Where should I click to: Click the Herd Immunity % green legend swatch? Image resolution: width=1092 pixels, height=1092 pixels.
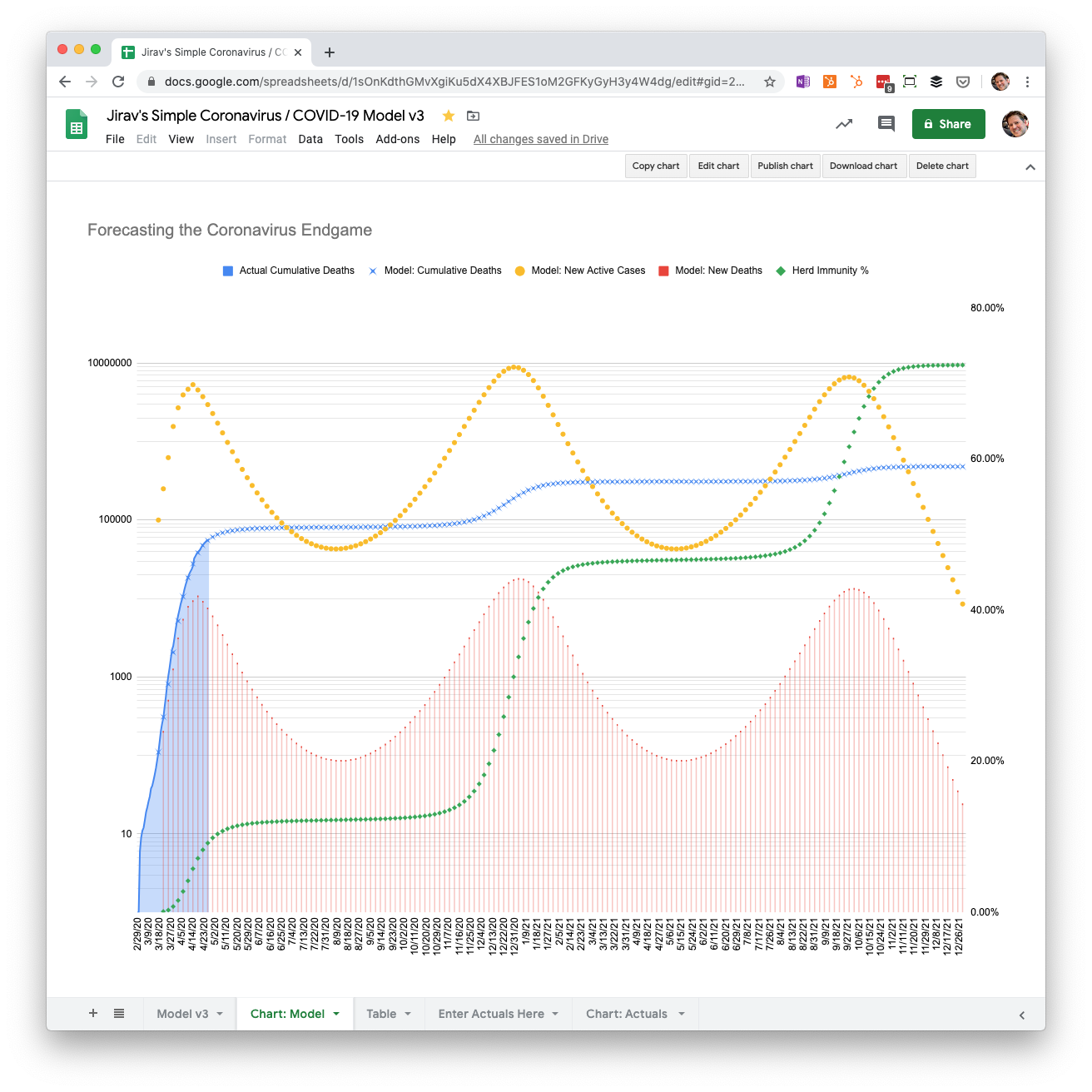click(781, 271)
